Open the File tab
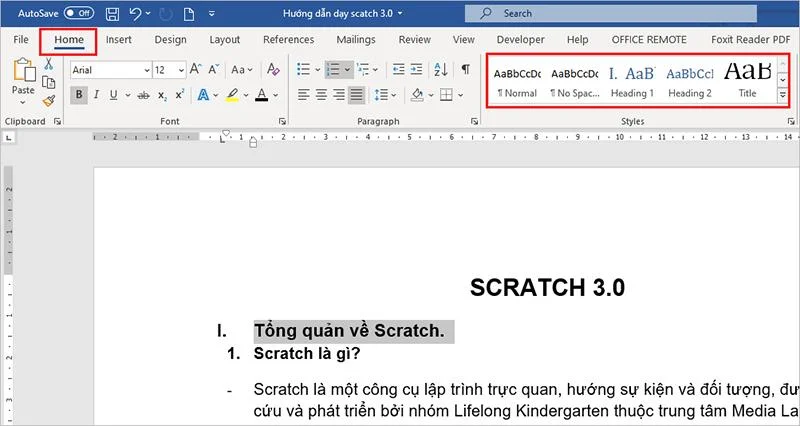 click(x=21, y=40)
